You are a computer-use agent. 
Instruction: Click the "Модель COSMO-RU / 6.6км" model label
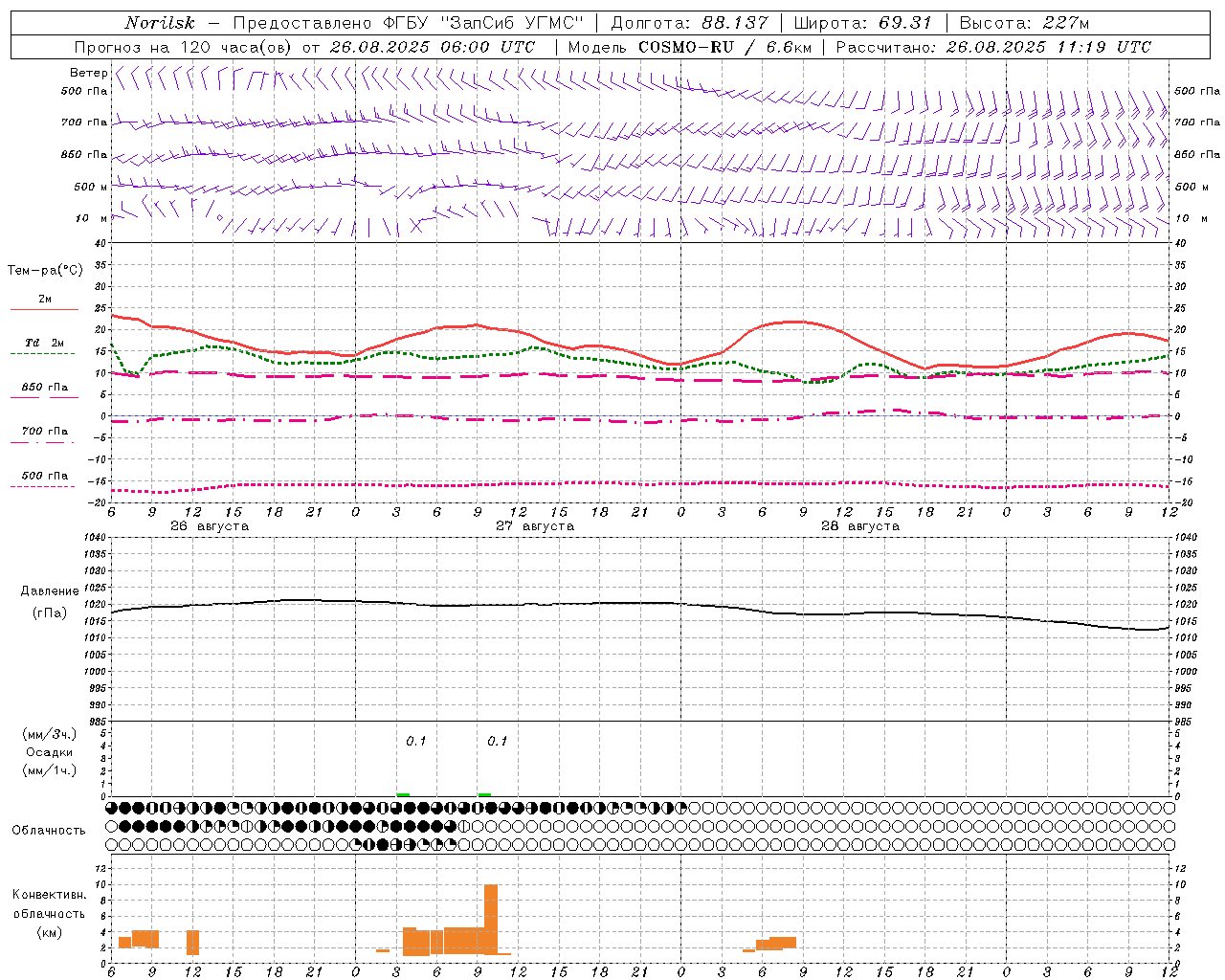[688, 47]
